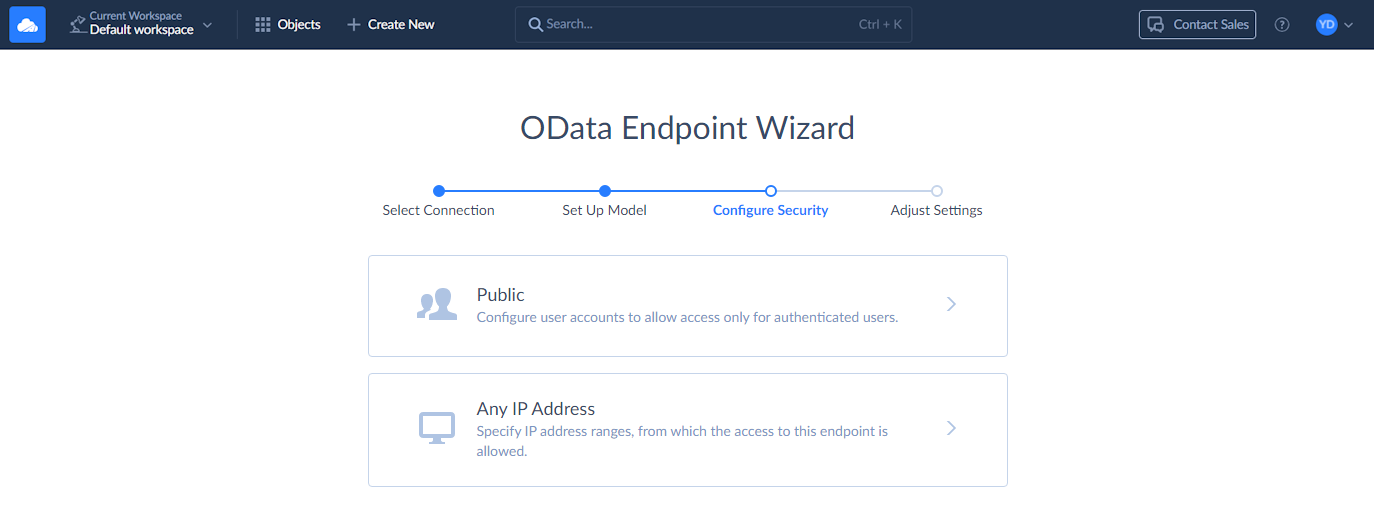The width and height of the screenshot is (1374, 526).
Task: Click the workspace lamp icon
Action: 77,25
